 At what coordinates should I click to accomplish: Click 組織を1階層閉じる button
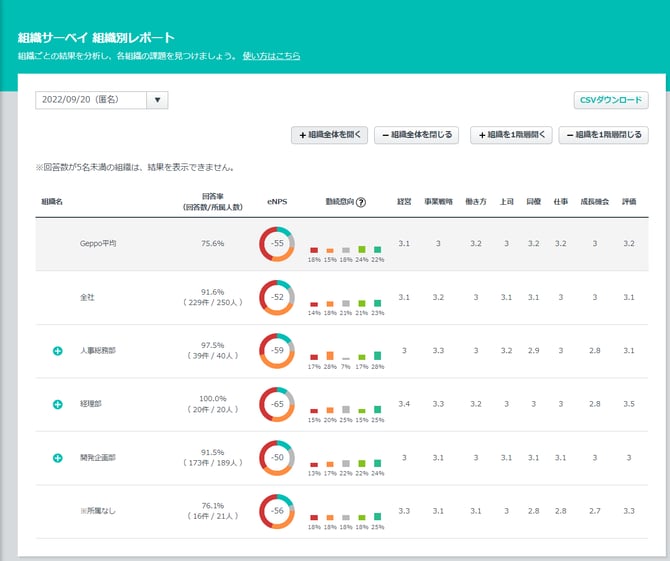[x=603, y=135]
